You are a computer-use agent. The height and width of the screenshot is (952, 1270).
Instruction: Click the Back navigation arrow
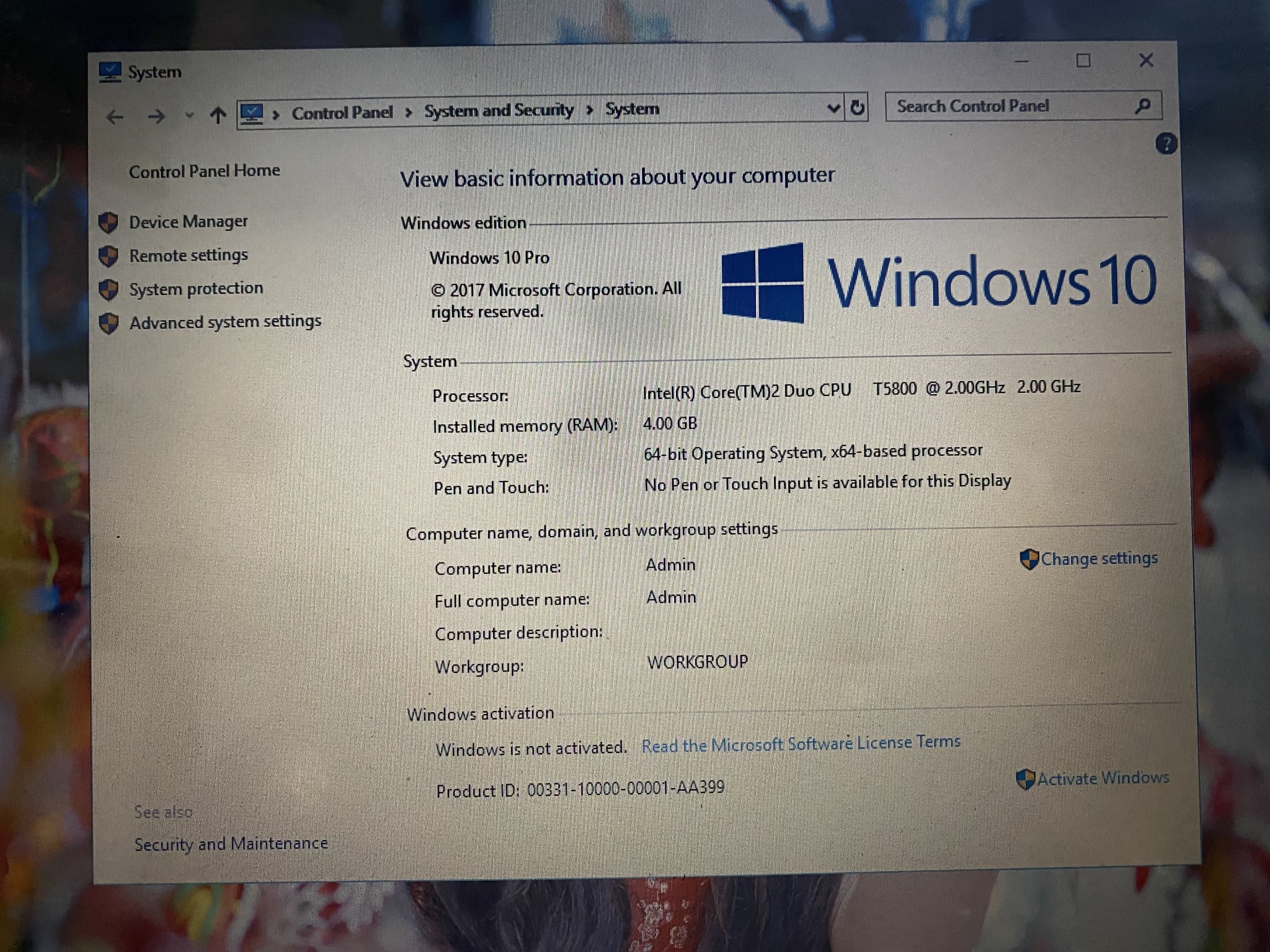click(115, 117)
